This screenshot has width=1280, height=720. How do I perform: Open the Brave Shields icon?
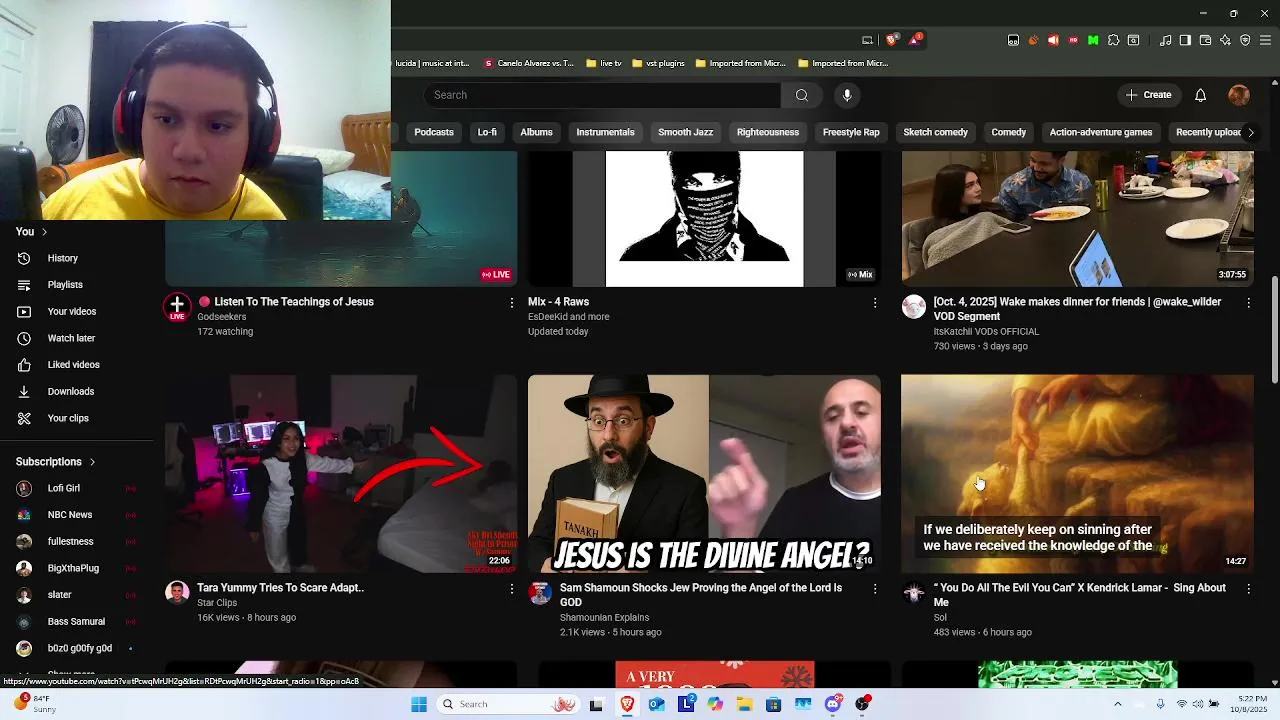pyautogui.click(x=892, y=40)
